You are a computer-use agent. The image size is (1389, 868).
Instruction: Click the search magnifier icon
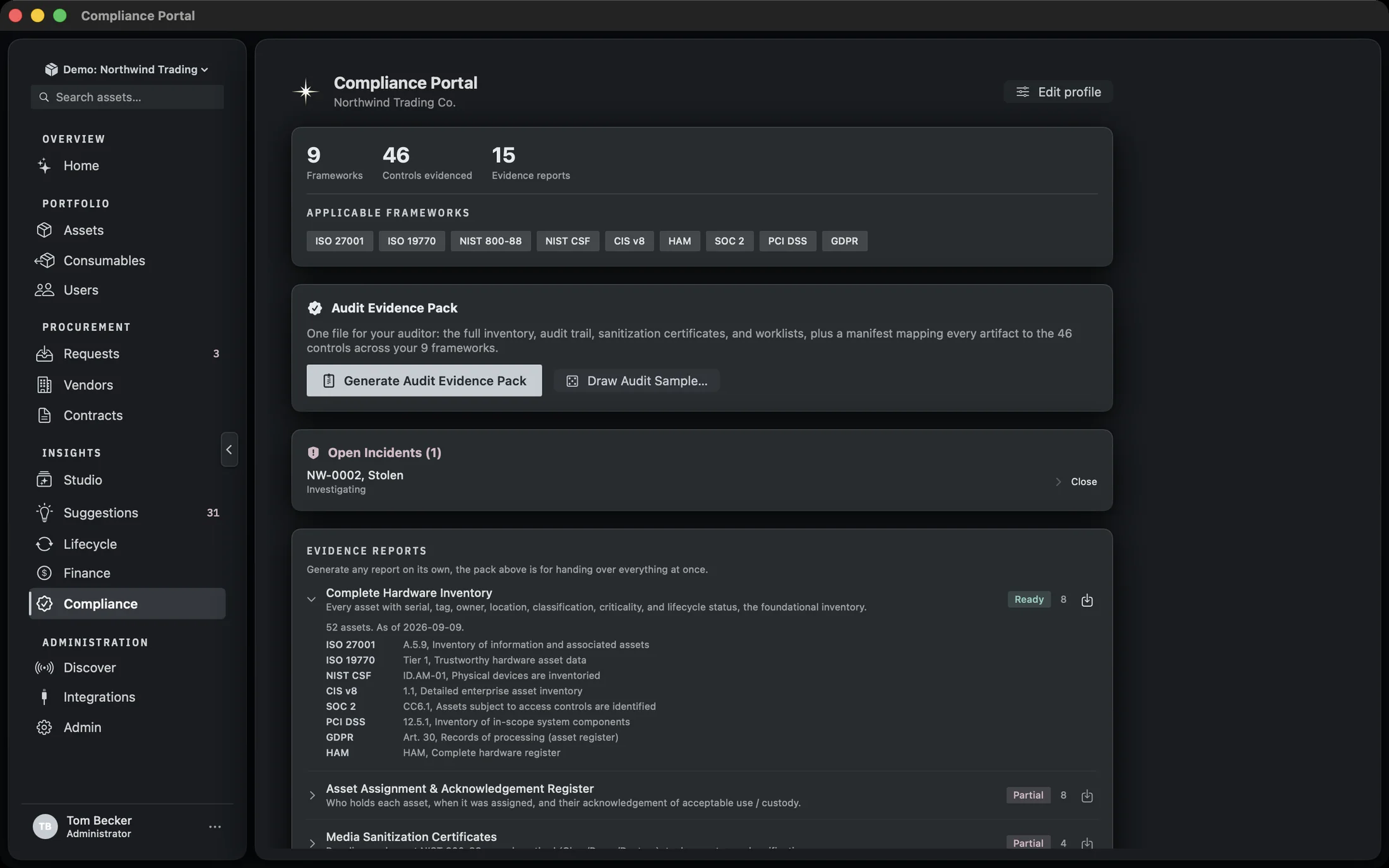[44, 97]
